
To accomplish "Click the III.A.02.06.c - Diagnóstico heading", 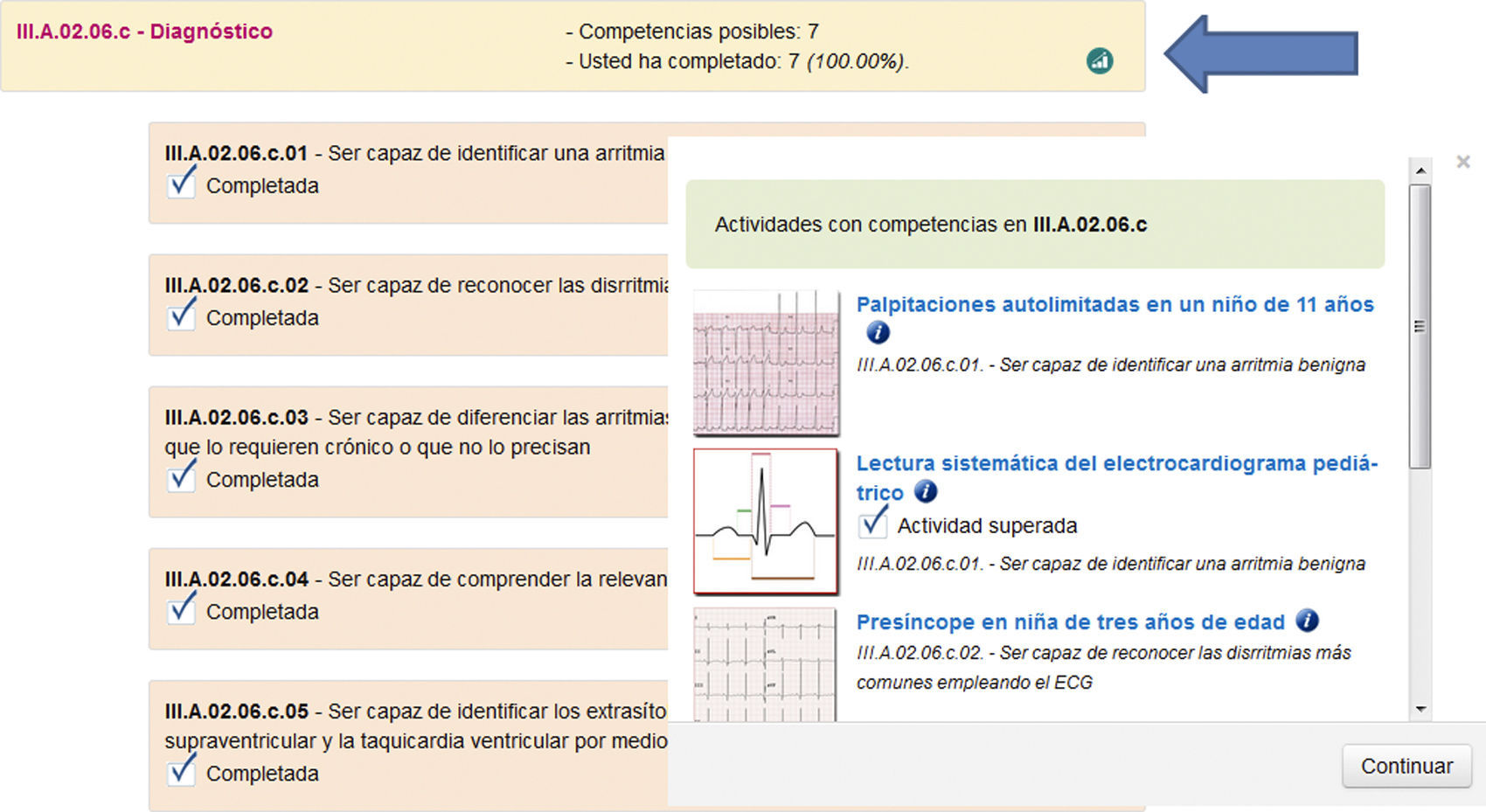I will (144, 31).
